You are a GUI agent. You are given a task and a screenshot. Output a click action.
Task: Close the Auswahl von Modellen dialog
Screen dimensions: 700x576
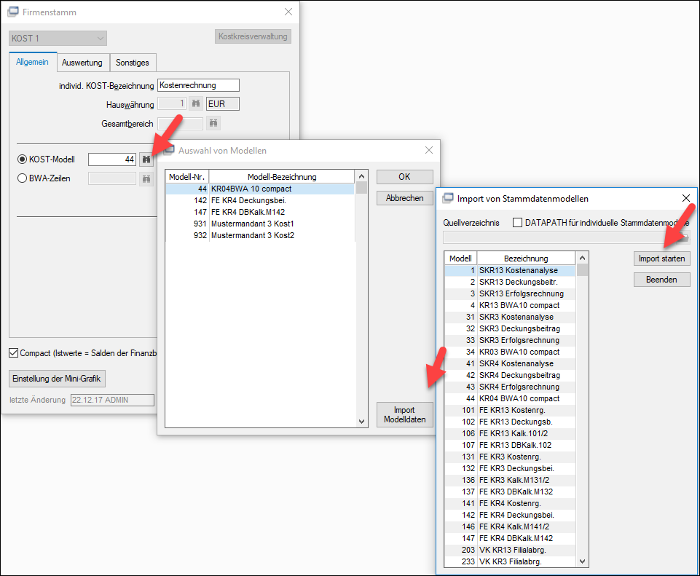(x=429, y=150)
